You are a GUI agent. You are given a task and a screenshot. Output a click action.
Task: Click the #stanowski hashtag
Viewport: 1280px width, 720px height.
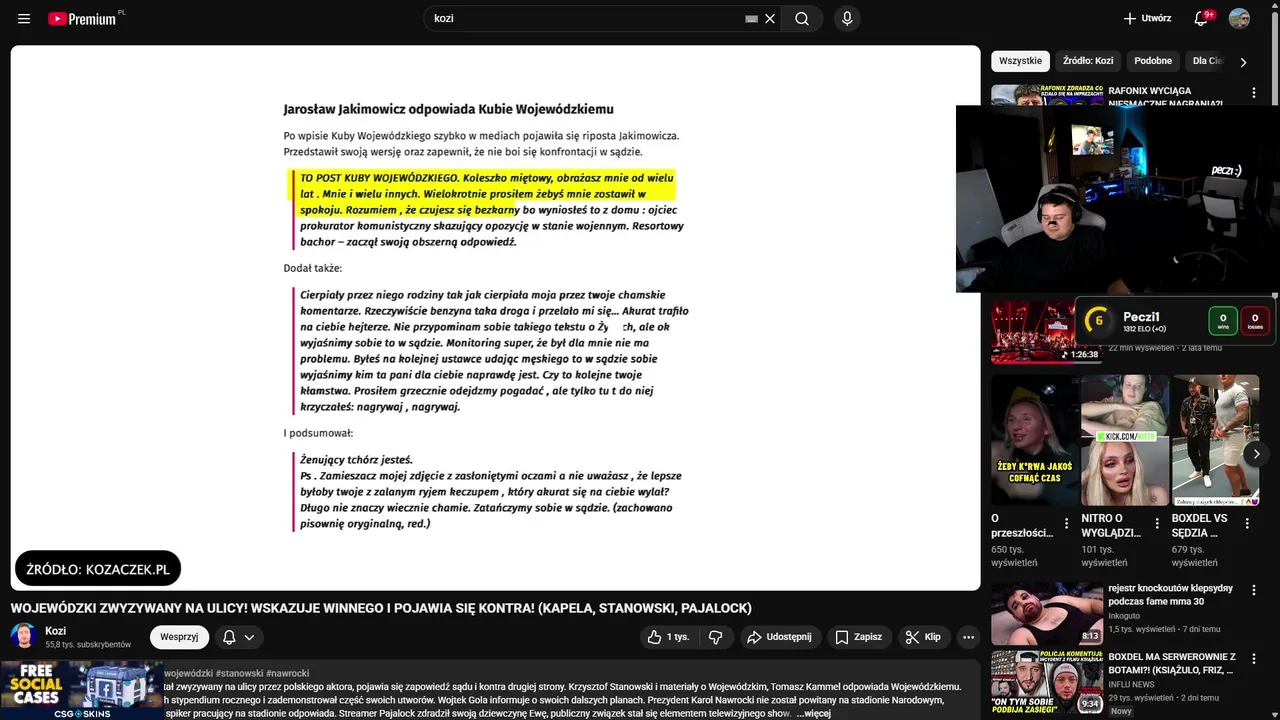(239, 674)
